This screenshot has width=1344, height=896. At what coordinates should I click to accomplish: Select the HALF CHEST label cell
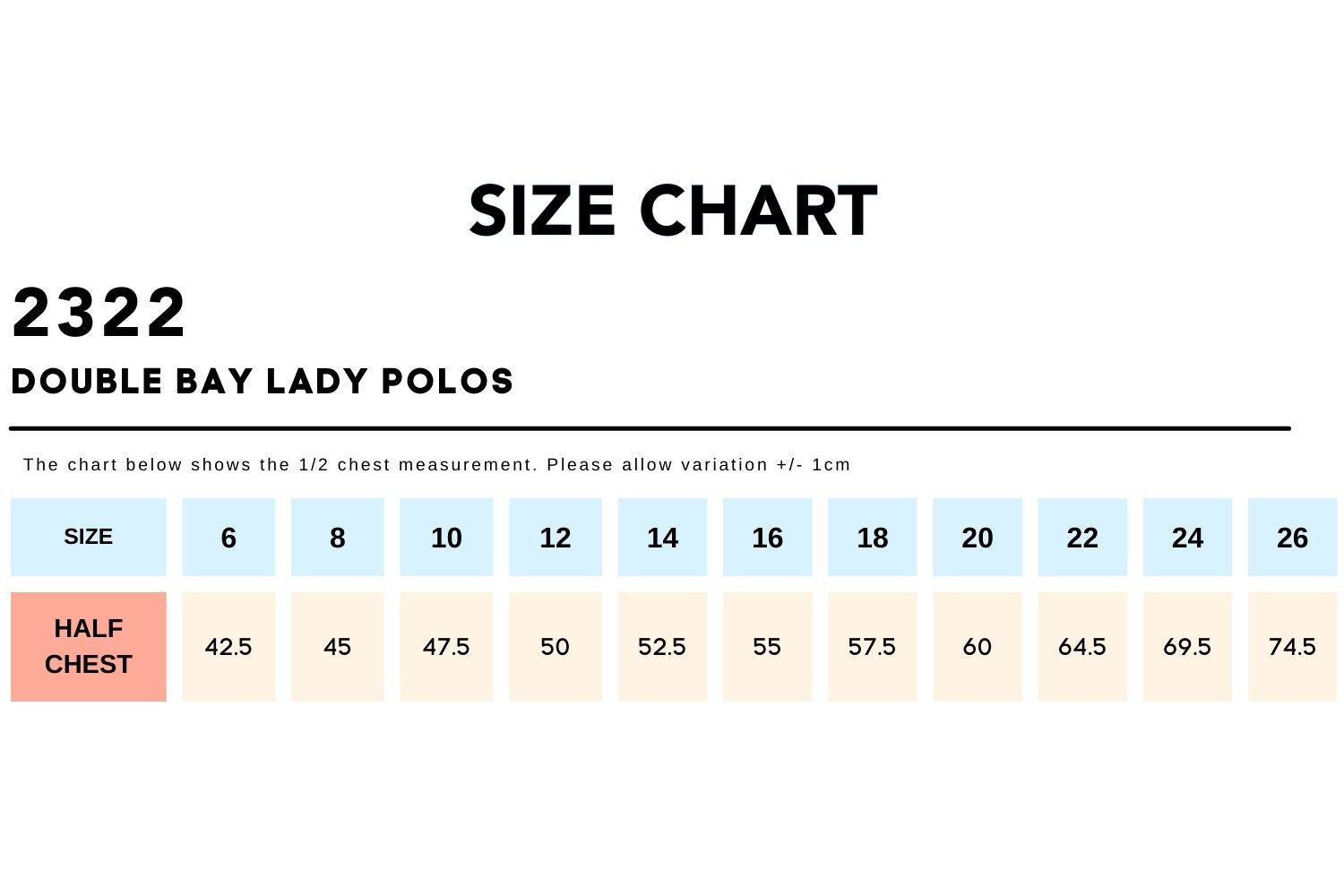pyautogui.click(x=88, y=646)
